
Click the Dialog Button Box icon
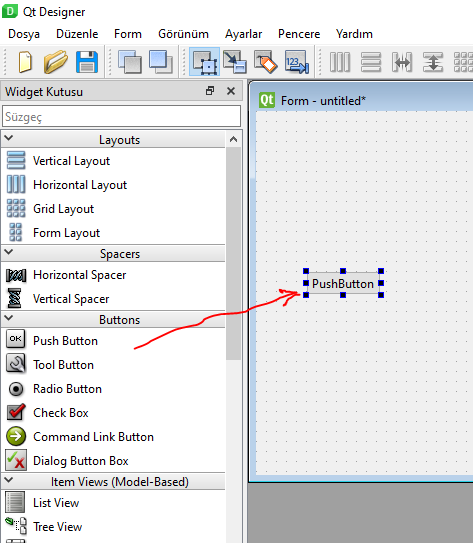pyautogui.click(x=16, y=460)
